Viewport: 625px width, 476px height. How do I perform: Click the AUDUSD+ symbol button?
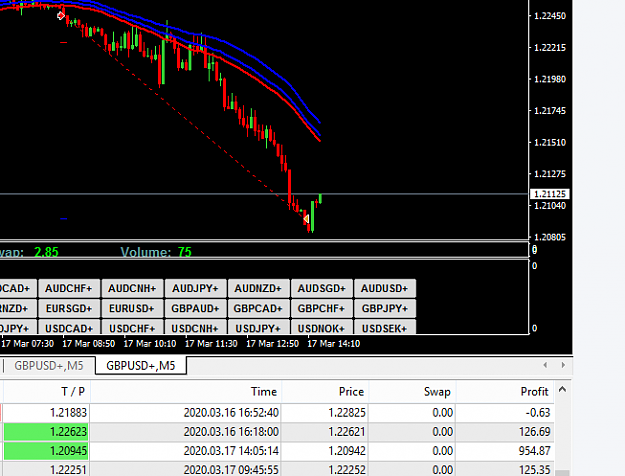(385, 288)
